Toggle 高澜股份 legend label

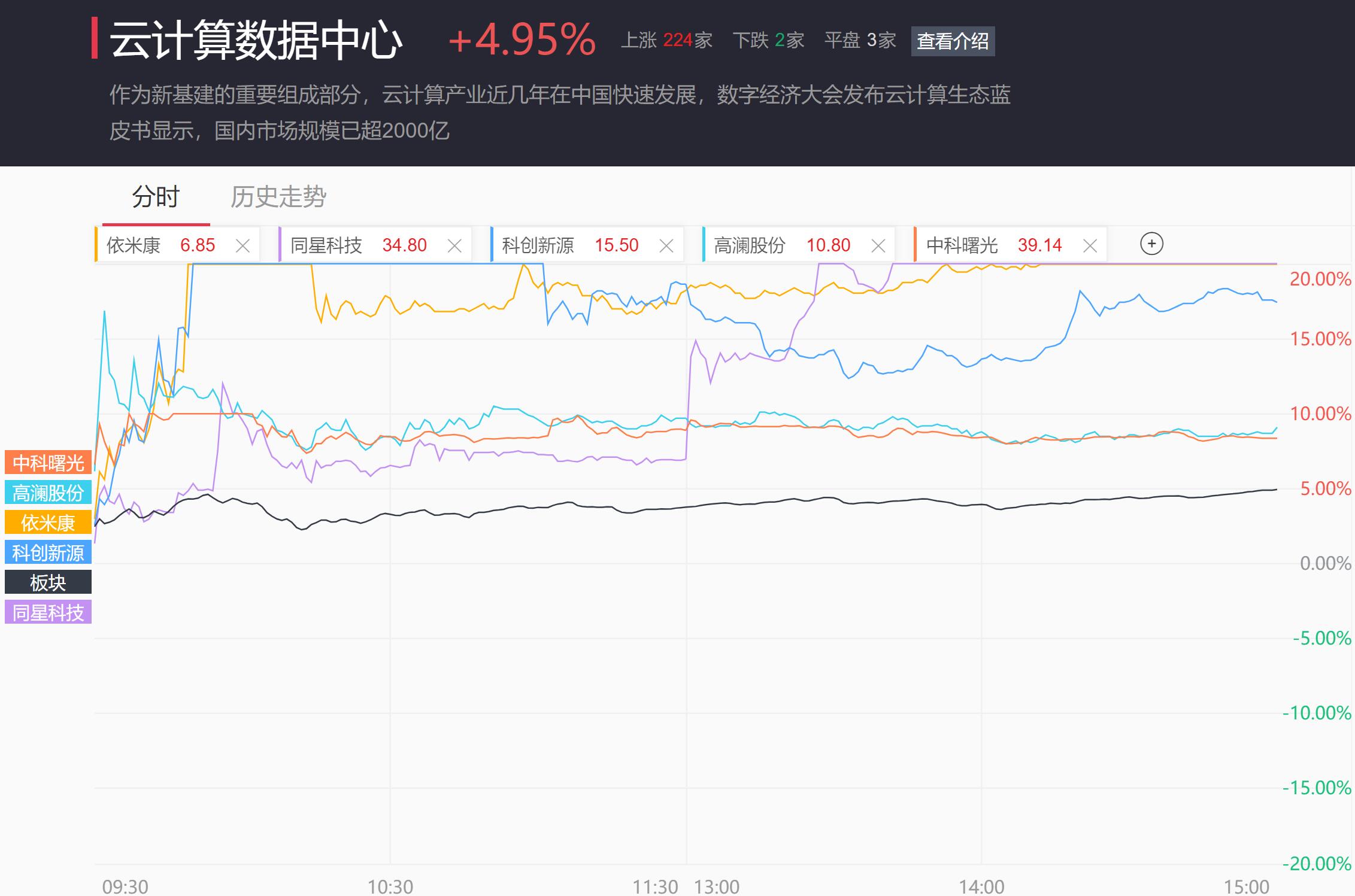(48, 493)
